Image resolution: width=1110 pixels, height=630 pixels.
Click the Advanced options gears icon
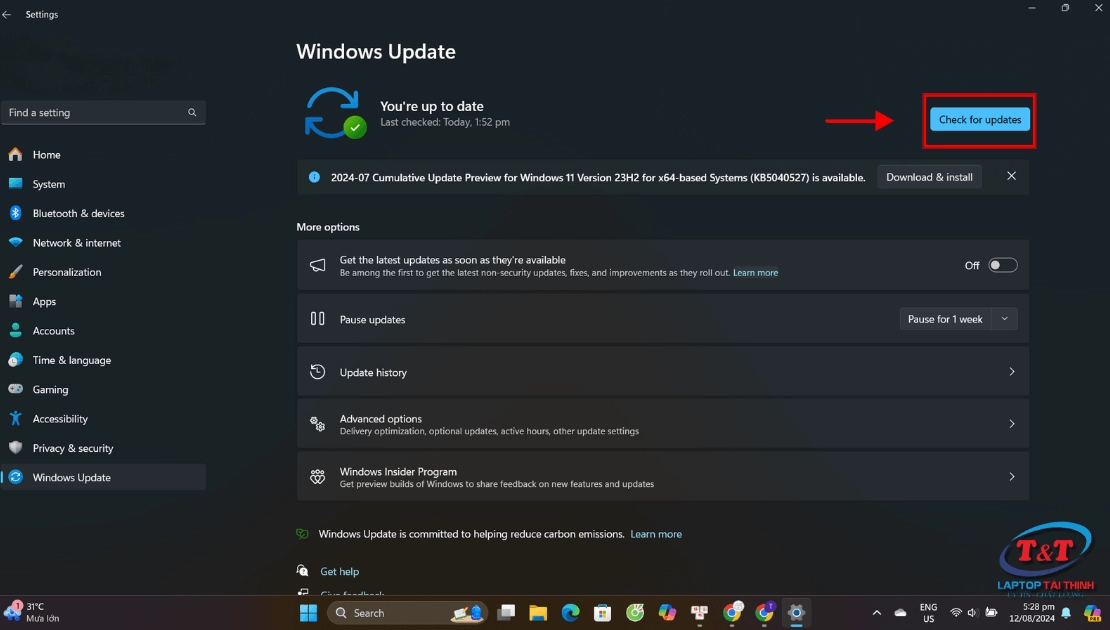pos(318,424)
